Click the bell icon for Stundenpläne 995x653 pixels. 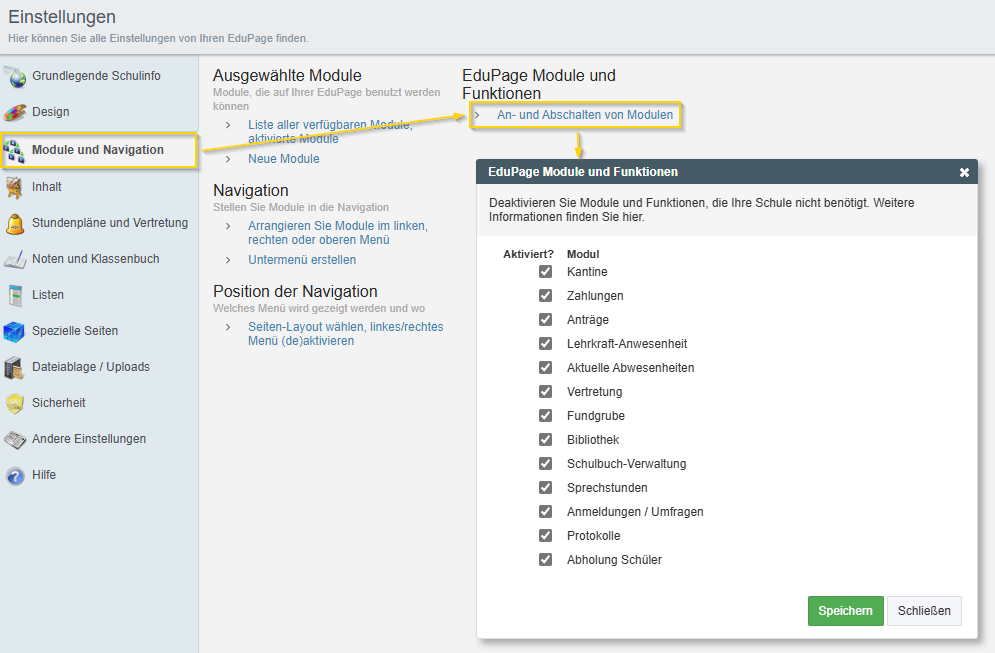tap(15, 223)
